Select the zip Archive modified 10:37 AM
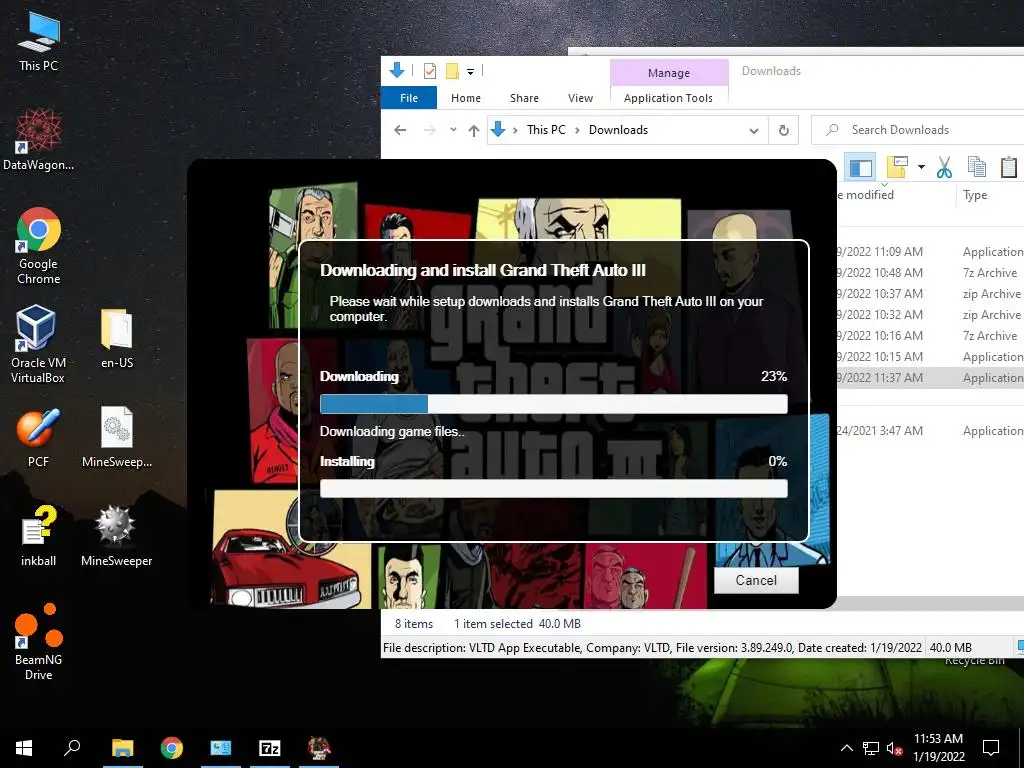This screenshot has height=768, width=1024. 931,293
